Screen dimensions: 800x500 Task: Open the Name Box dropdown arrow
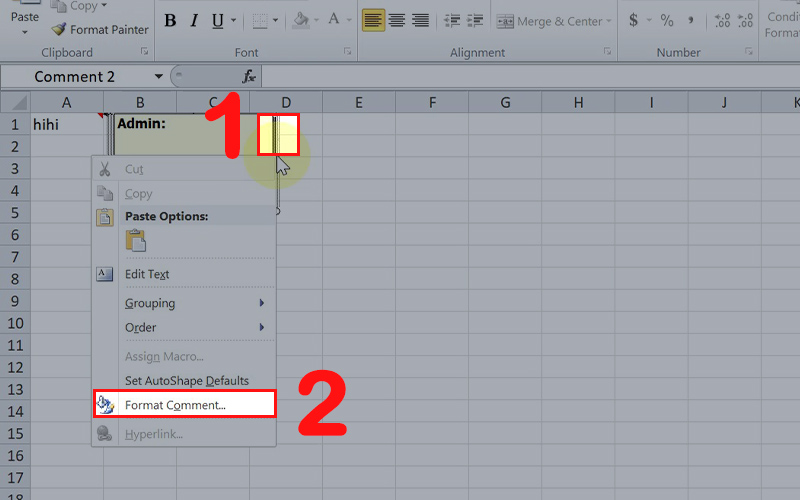coord(159,77)
